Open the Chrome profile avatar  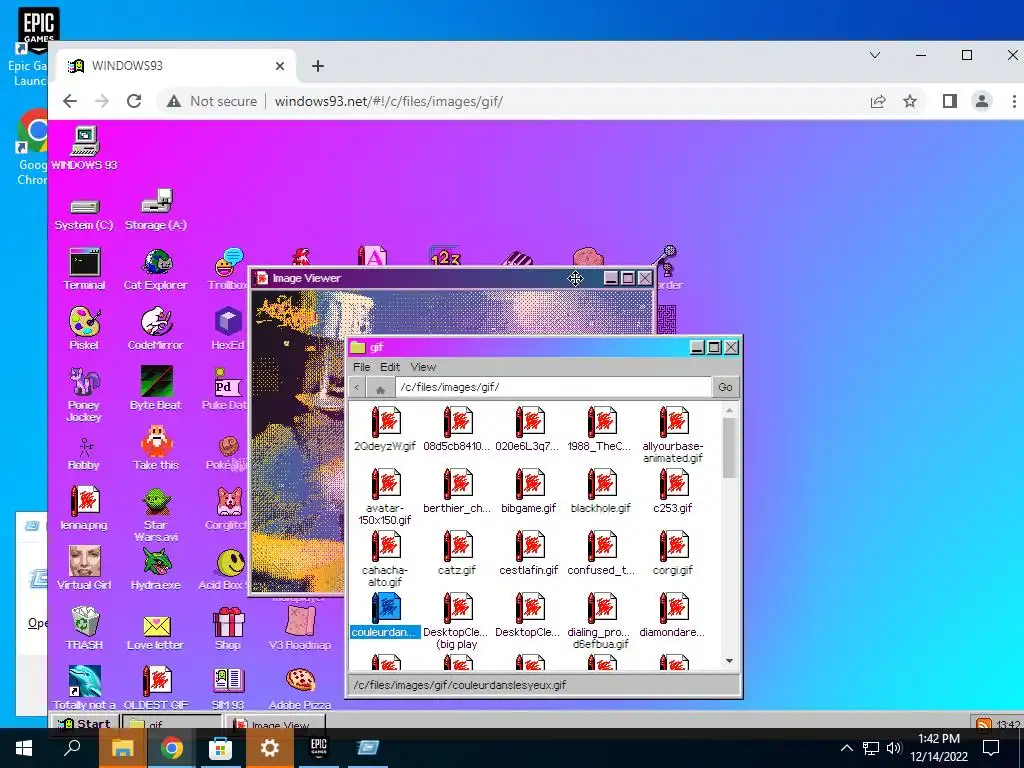982,101
